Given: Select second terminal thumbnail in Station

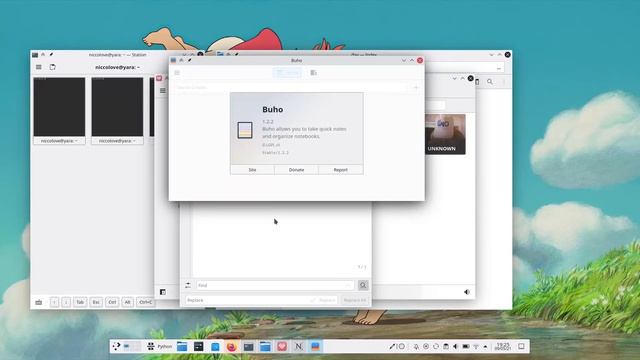Looking at the screenshot, I should coord(117,107).
